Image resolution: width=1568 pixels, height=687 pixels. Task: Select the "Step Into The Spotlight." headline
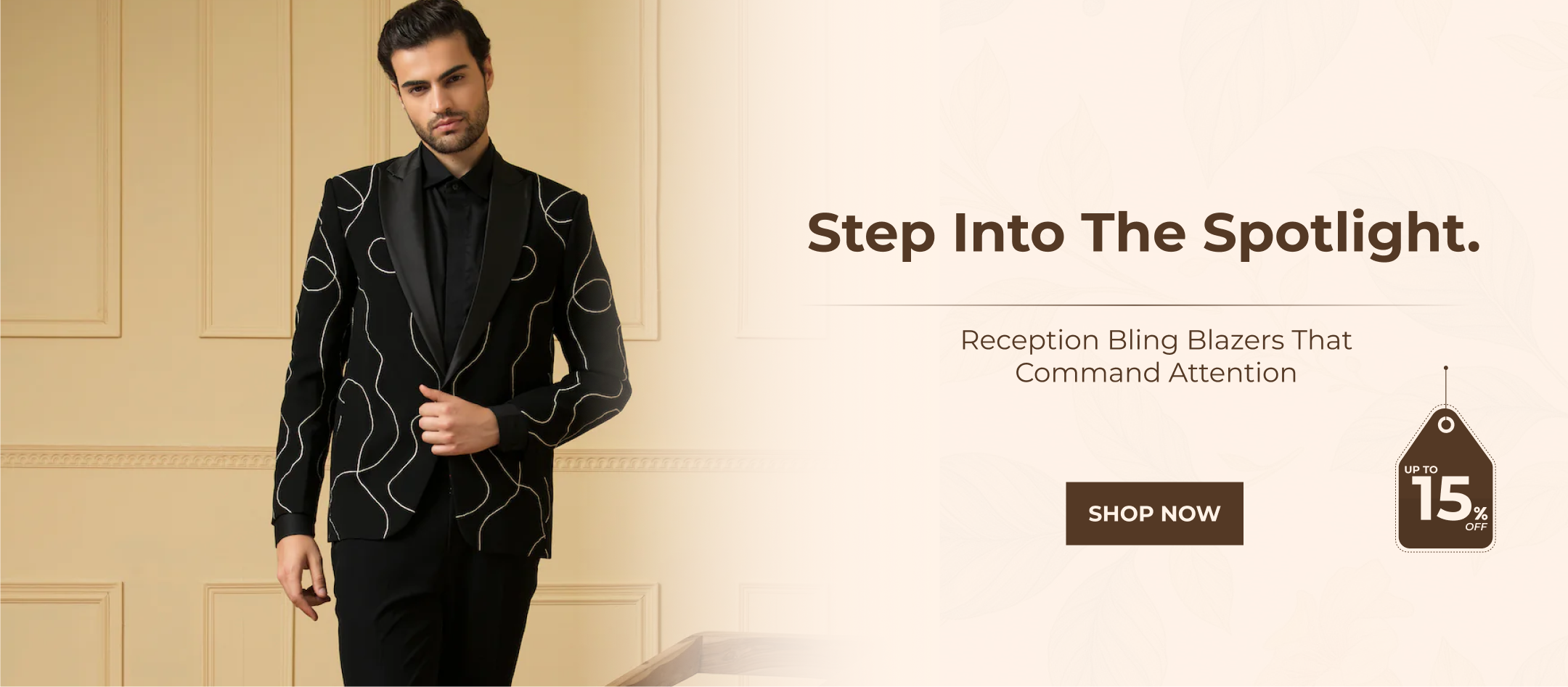tap(1143, 233)
